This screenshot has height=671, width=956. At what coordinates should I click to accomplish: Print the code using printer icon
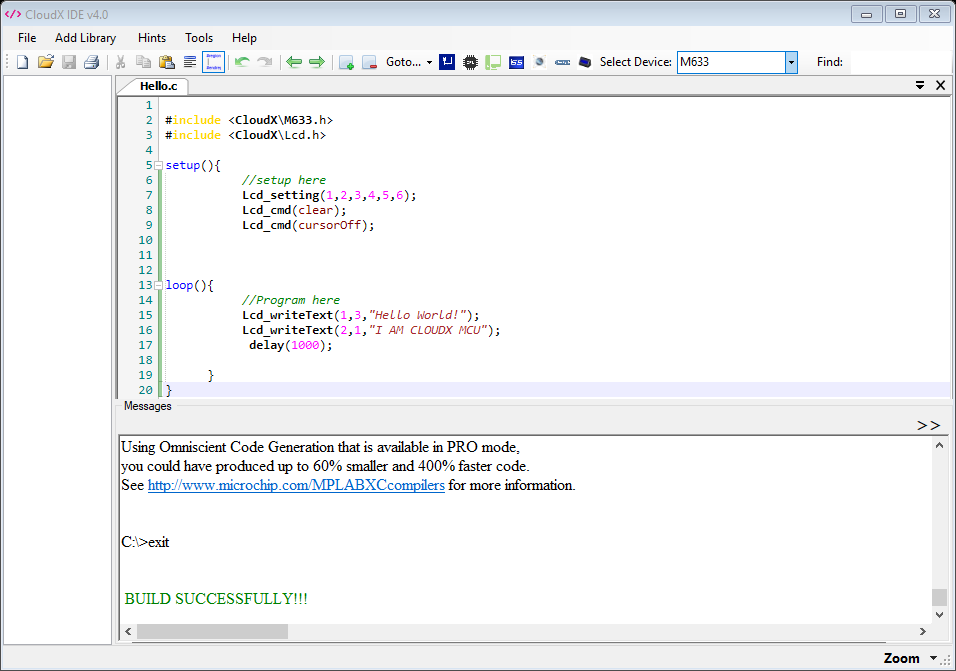pyautogui.click(x=91, y=62)
